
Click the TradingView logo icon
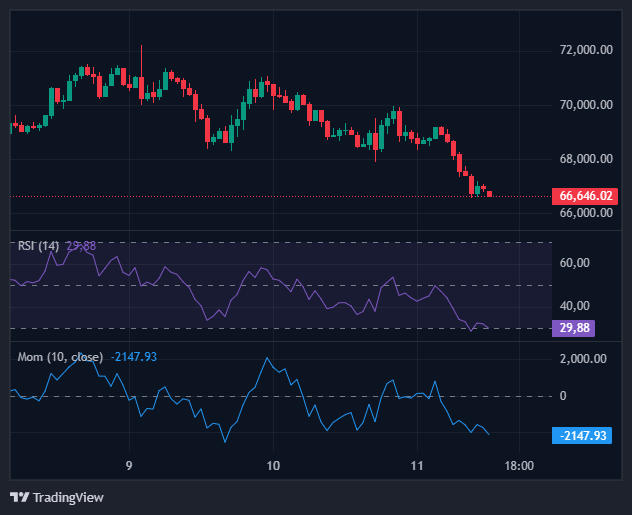click(x=19, y=497)
